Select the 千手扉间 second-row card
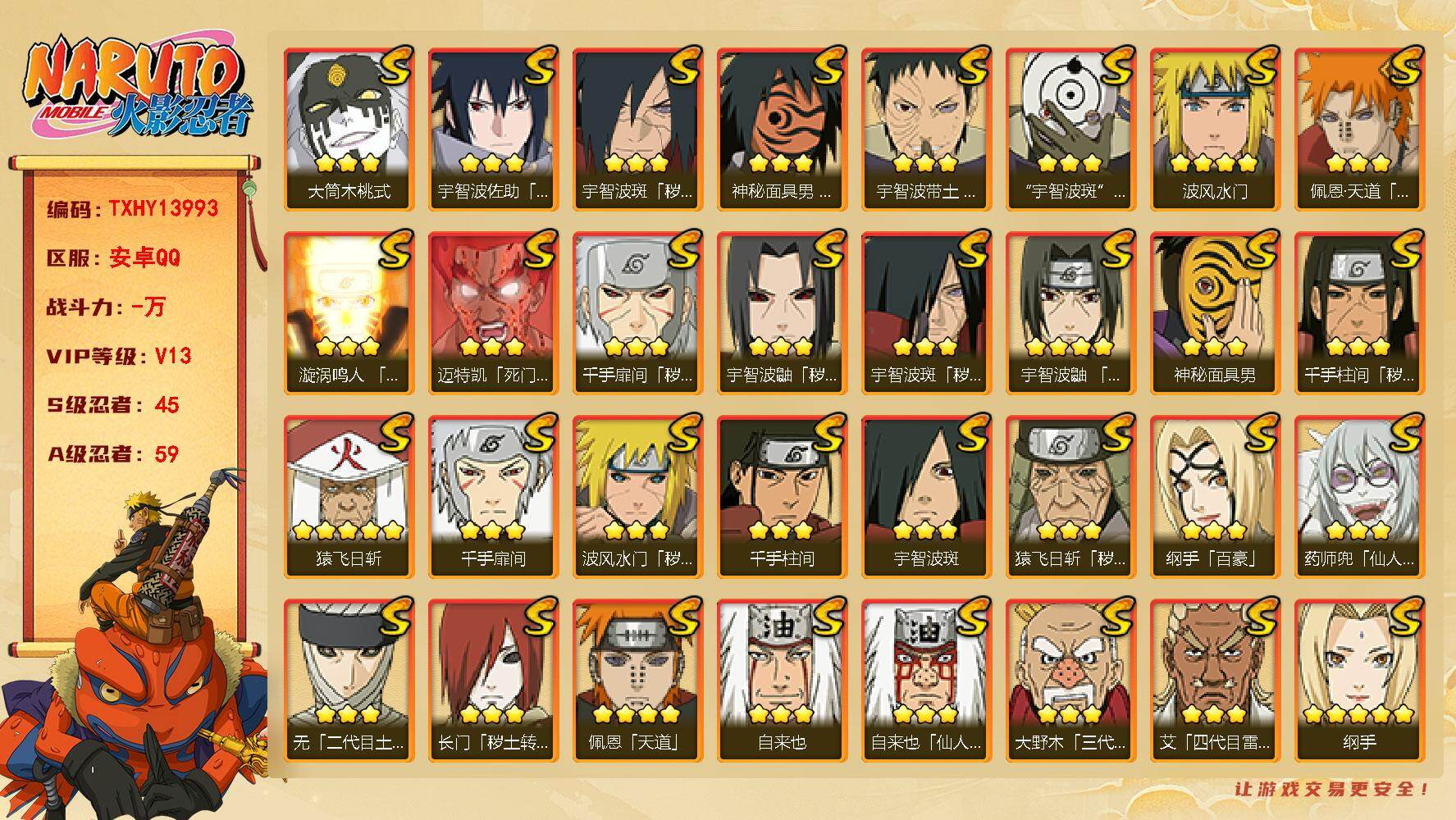Viewport: 1456px width, 820px height. (x=637, y=313)
